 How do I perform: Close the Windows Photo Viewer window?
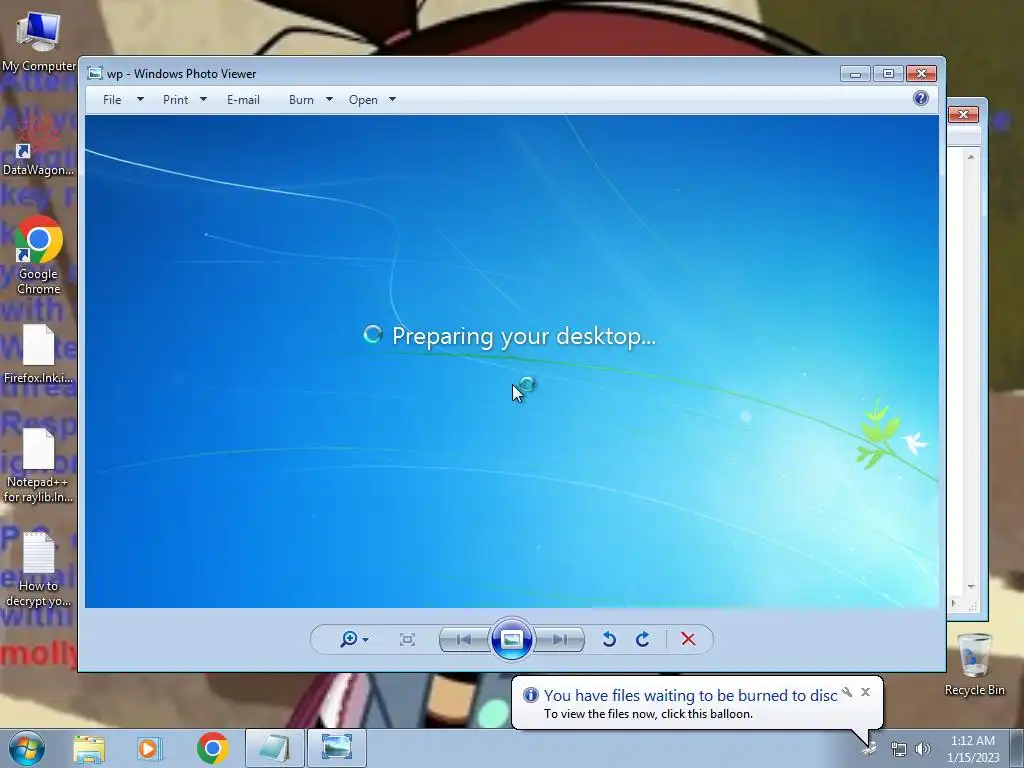point(921,74)
